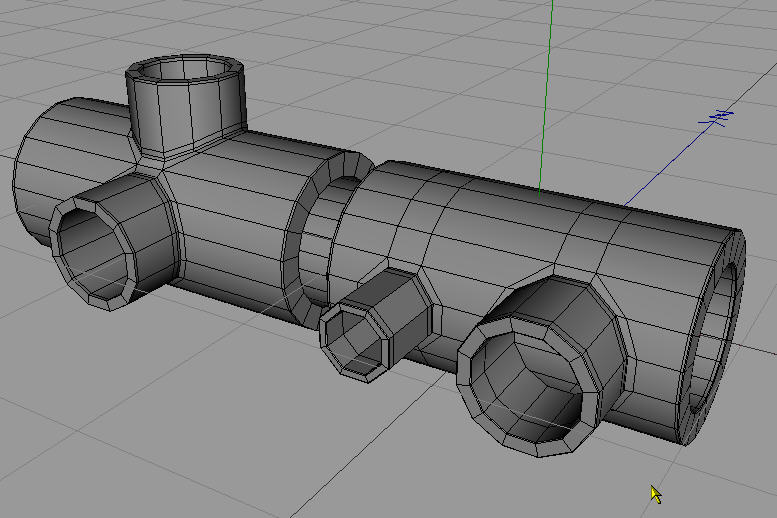Screen dimensions: 777x518
Task: Select the small hexagonal nozzle in the middle
Action: point(377,325)
